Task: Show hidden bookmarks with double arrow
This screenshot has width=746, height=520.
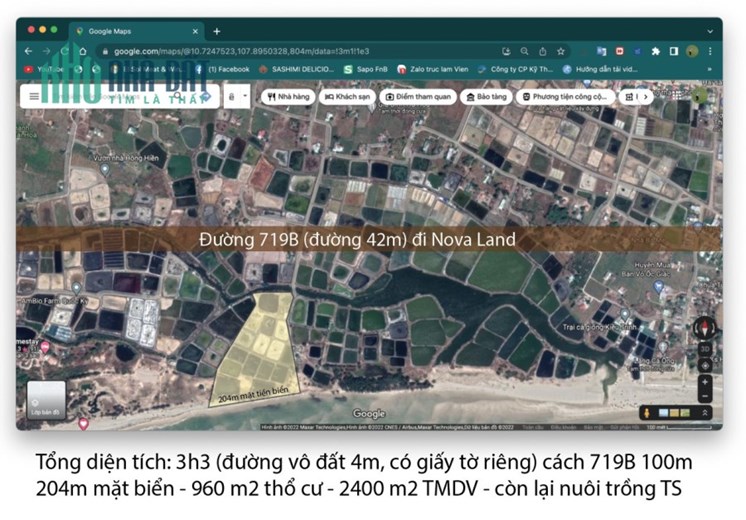Action: click(x=709, y=69)
